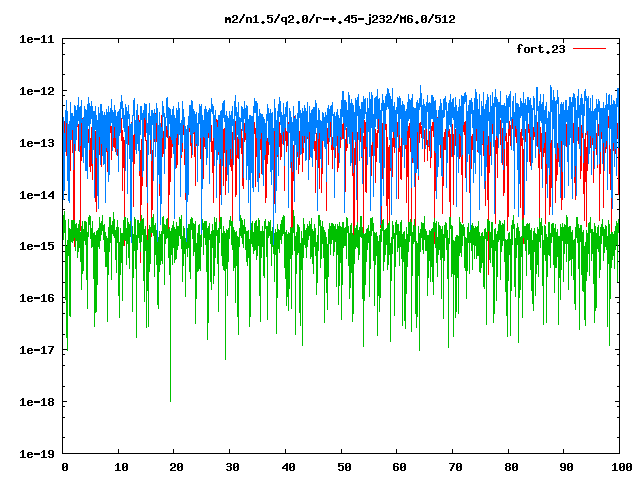The image size is (640, 480).
Task: Click the y-axis label 1e-12
Action: click(37, 91)
